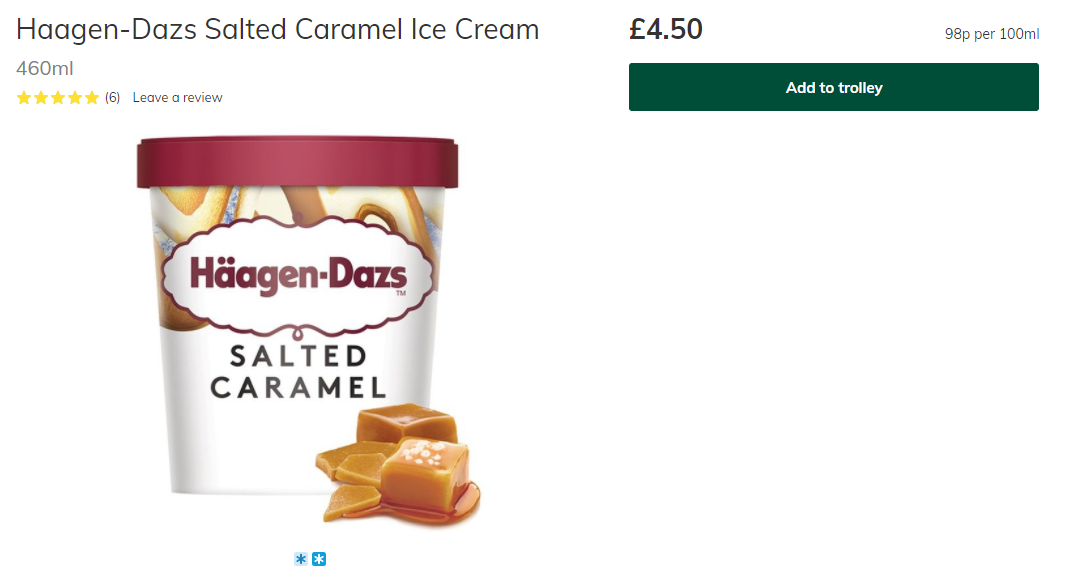Viewport: 1067px width, 582px height.
Task: Click the SALTED CARAMEL text on the tub
Action: point(298,372)
